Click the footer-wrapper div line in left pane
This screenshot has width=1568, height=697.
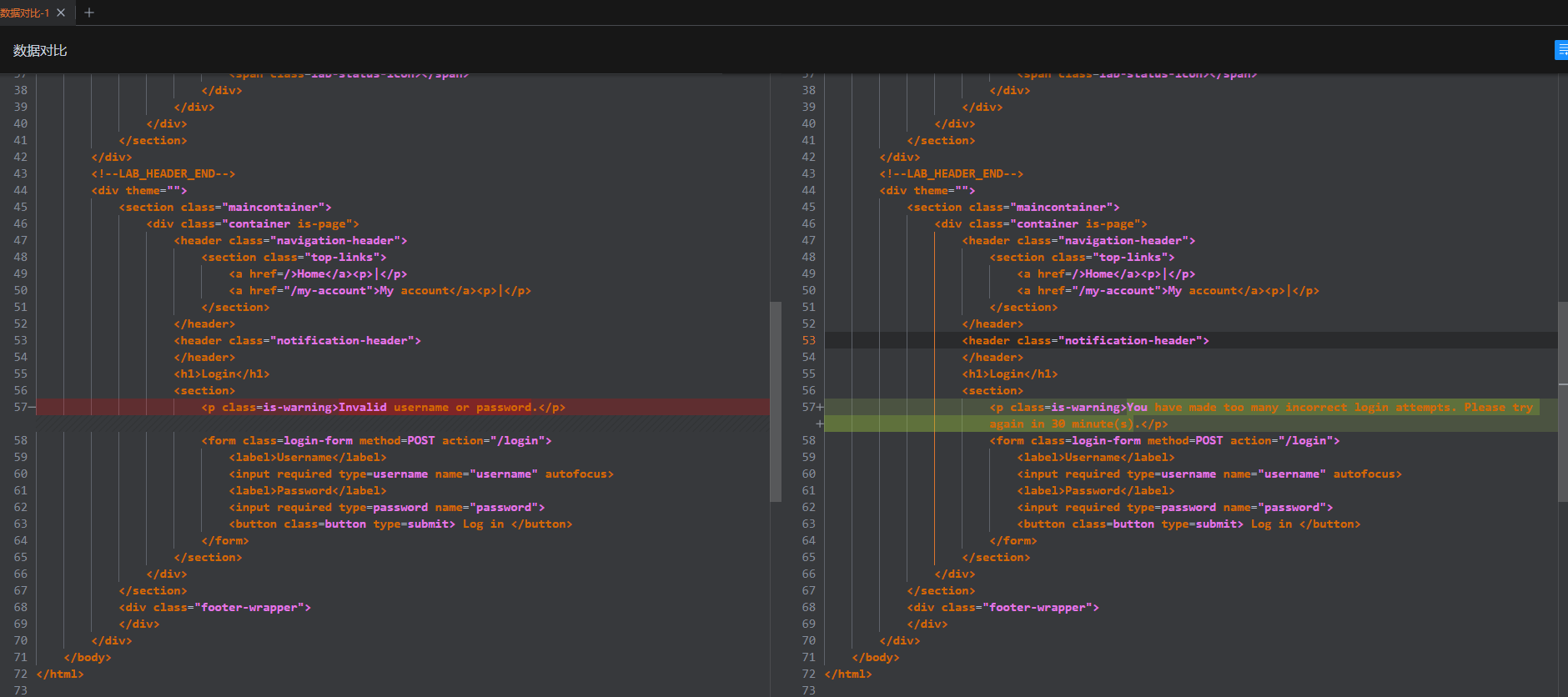click(214, 607)
